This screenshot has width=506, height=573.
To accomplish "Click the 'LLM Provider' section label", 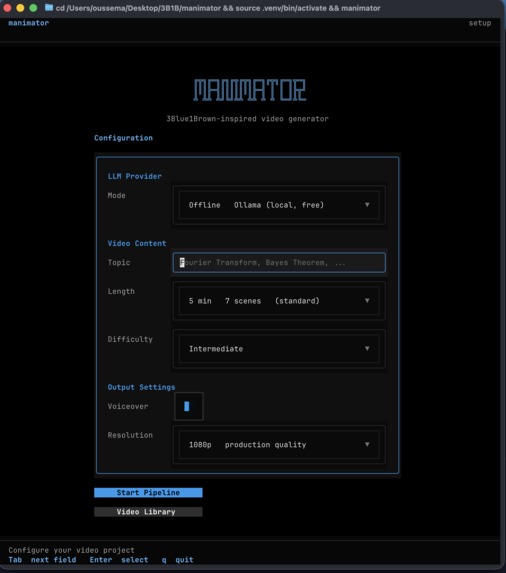I will pyautogui.click(x=134, y=176).
